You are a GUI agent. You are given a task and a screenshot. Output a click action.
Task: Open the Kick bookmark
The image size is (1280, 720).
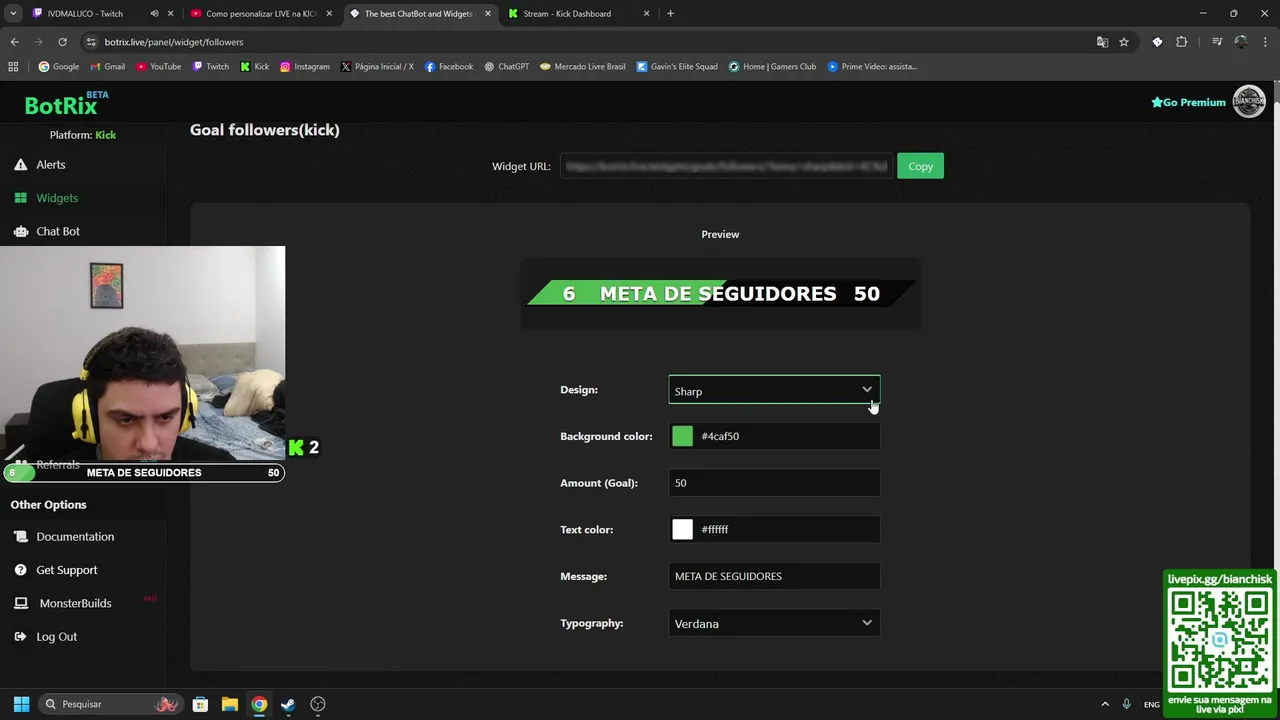pyautogui.click(x=254, y=67)
